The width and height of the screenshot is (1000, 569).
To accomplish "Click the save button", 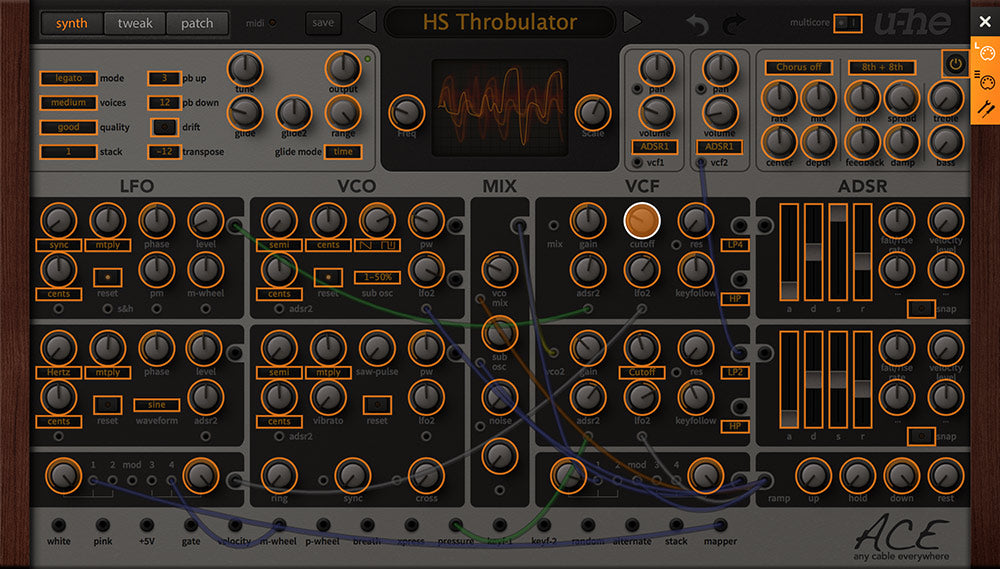I will coord(322,22).
